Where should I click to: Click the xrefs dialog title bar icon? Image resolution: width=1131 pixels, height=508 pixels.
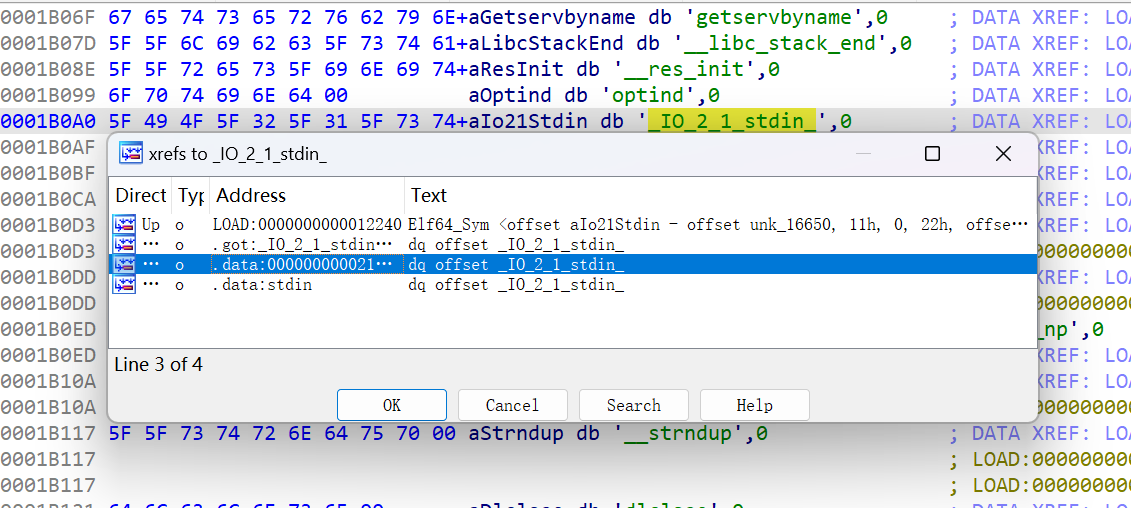[131, 153]
